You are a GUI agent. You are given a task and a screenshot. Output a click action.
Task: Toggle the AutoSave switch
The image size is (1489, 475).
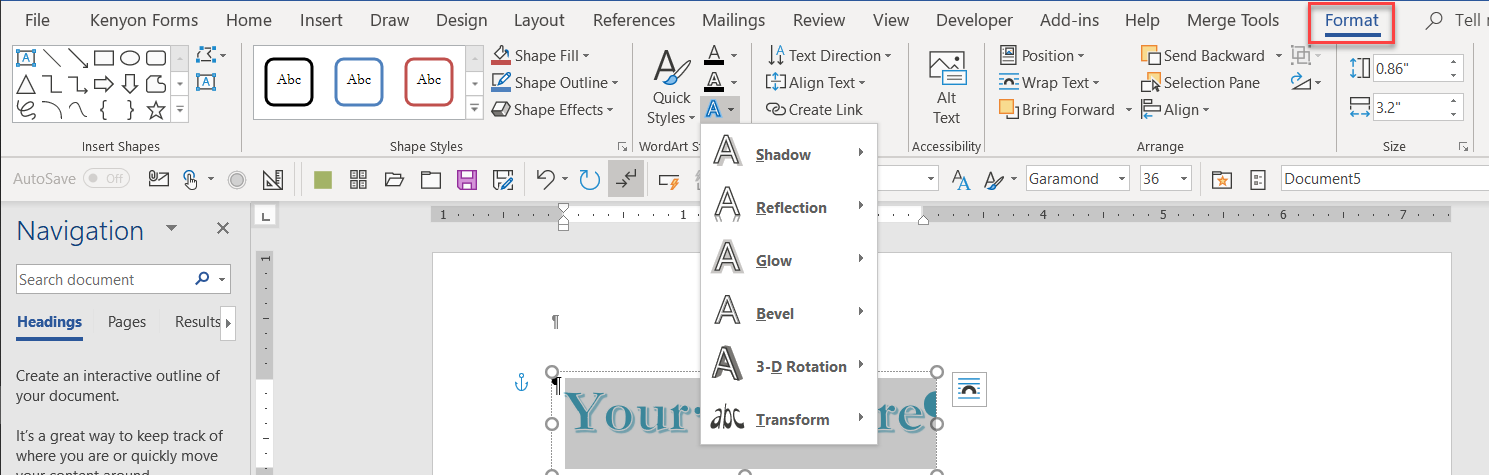(x=106, y=179)
